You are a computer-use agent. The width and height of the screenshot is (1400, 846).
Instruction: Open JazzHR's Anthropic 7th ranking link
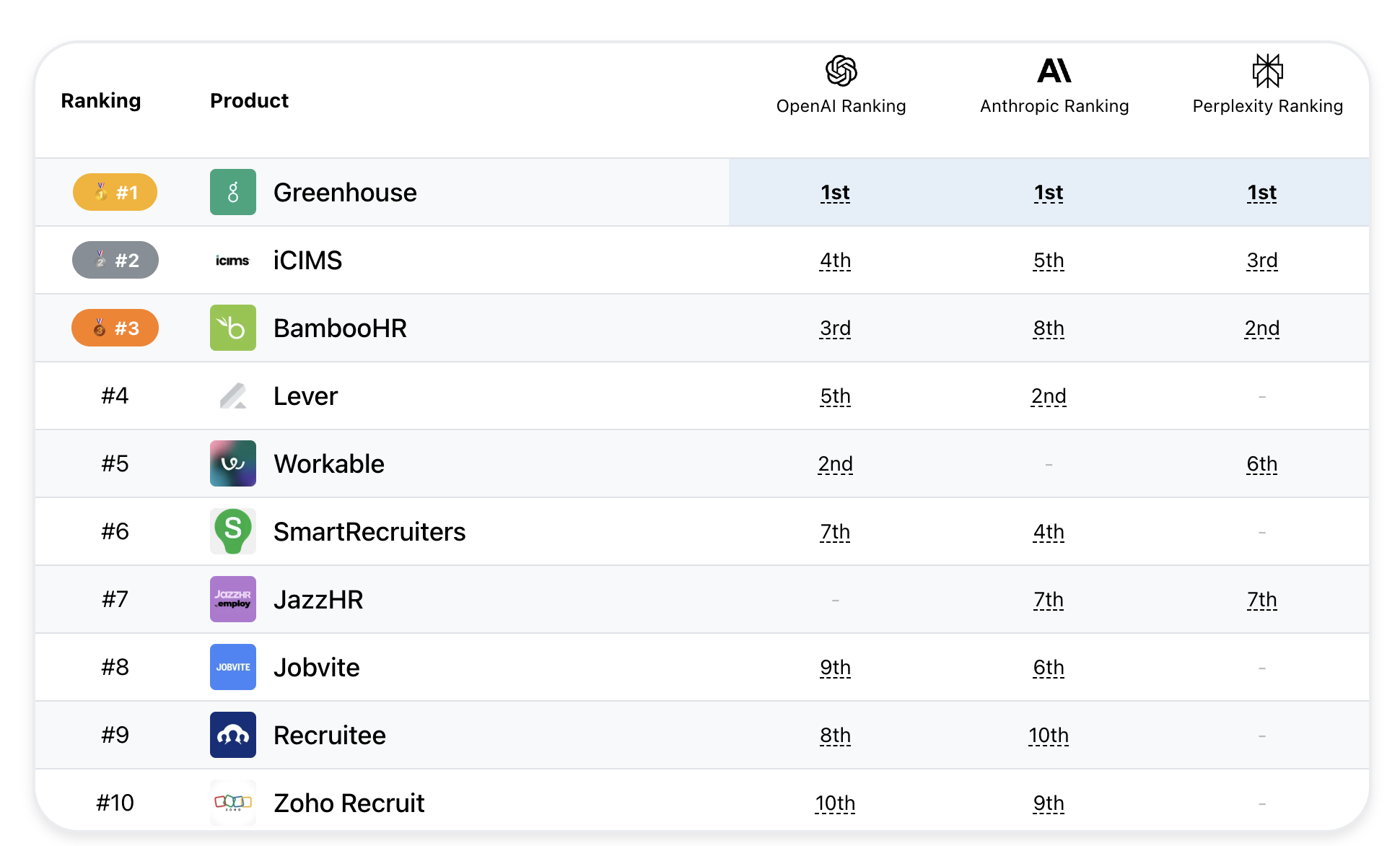pos(1049,600)
